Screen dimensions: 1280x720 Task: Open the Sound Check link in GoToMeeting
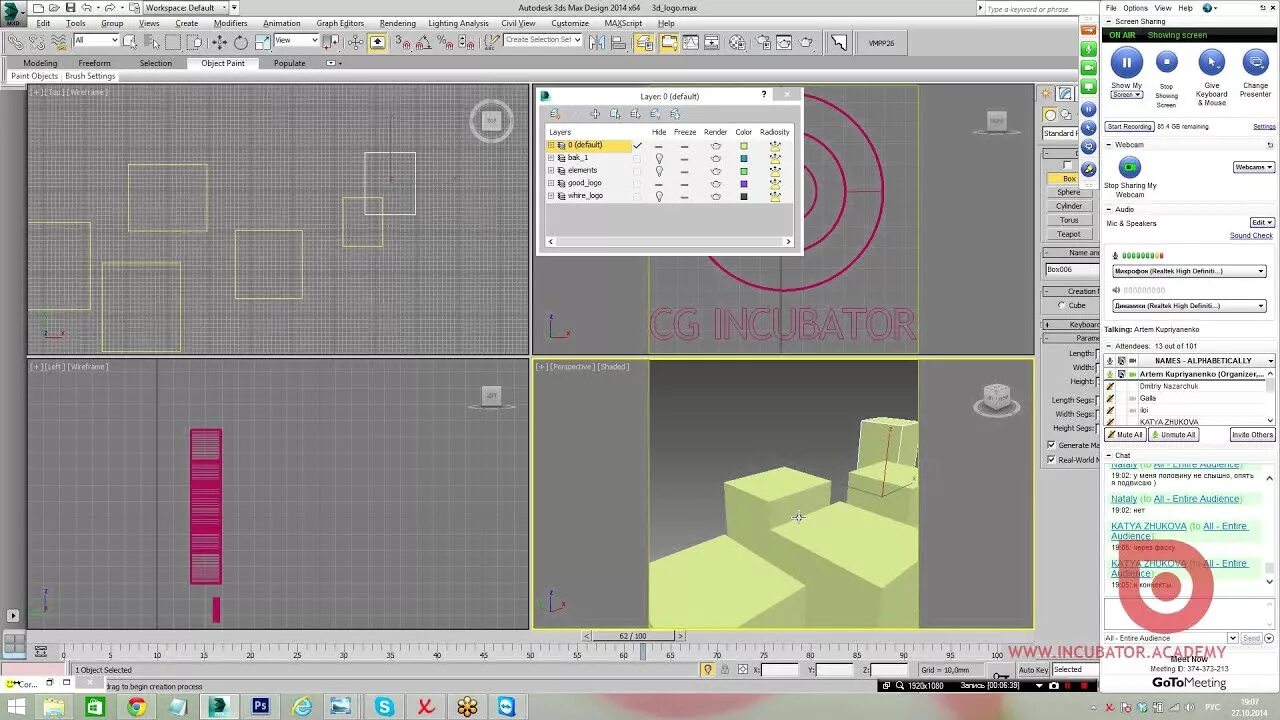tap(1252, 235)
